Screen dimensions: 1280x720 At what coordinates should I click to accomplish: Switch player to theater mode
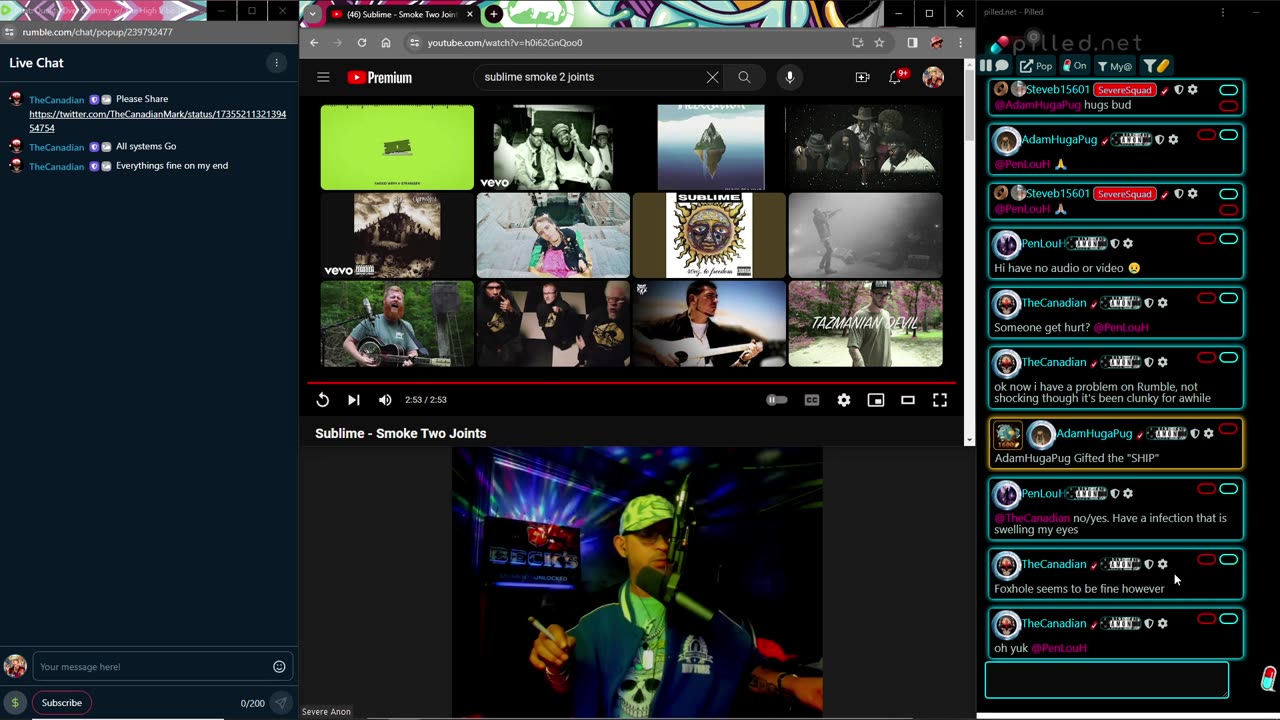[x=908, y=400]
